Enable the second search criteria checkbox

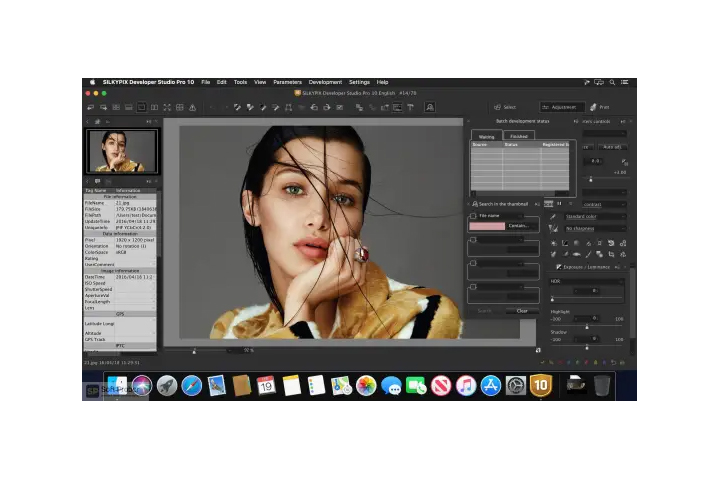click(473, 239)
